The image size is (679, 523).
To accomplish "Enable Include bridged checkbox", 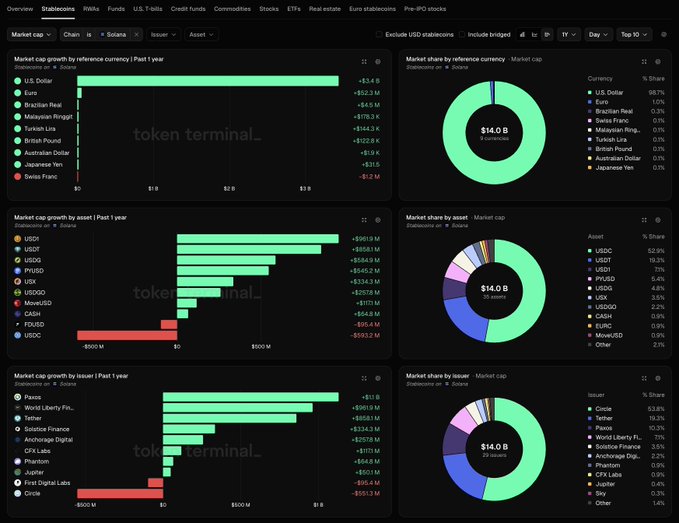I will click(462, 35).
